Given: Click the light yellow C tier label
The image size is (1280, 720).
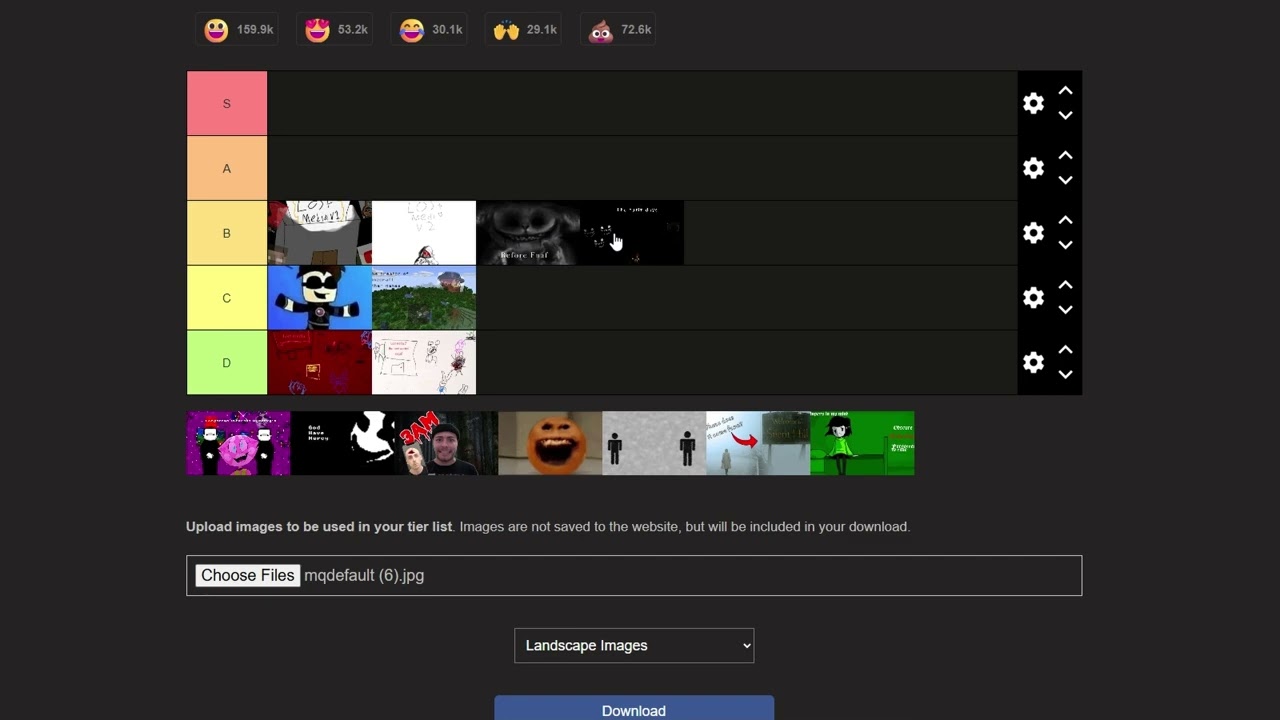Looking at the screenshot, I should point(227,298).
